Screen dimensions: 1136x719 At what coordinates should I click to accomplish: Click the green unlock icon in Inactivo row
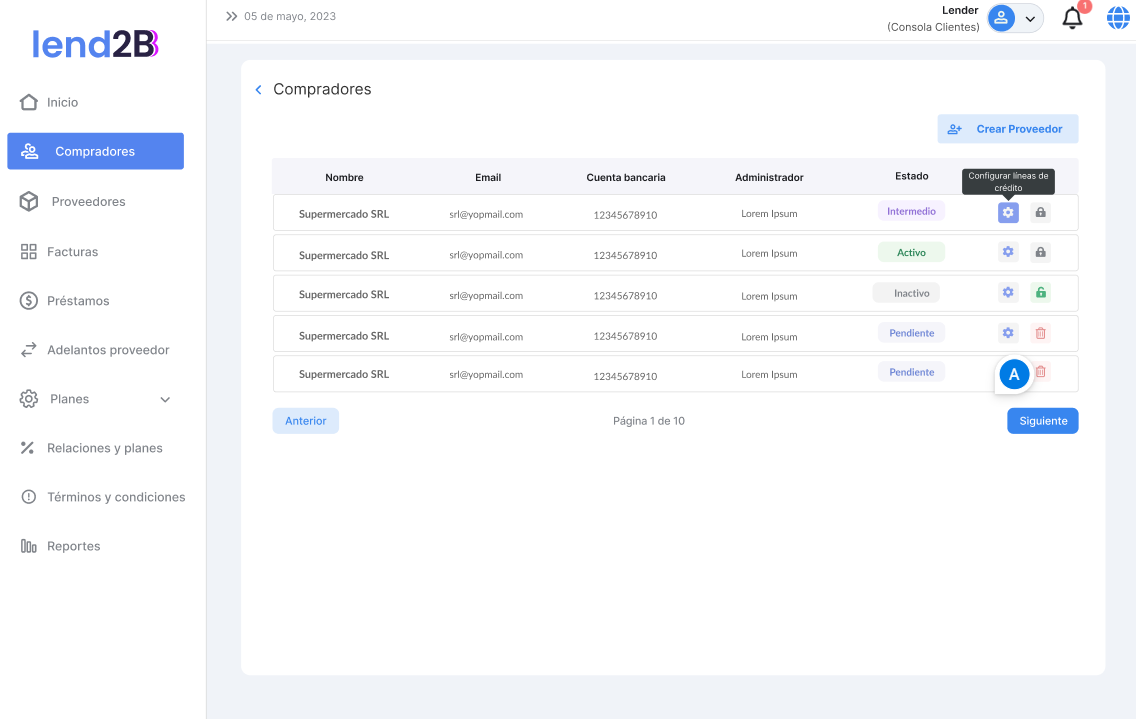(x=1040, y=293)
